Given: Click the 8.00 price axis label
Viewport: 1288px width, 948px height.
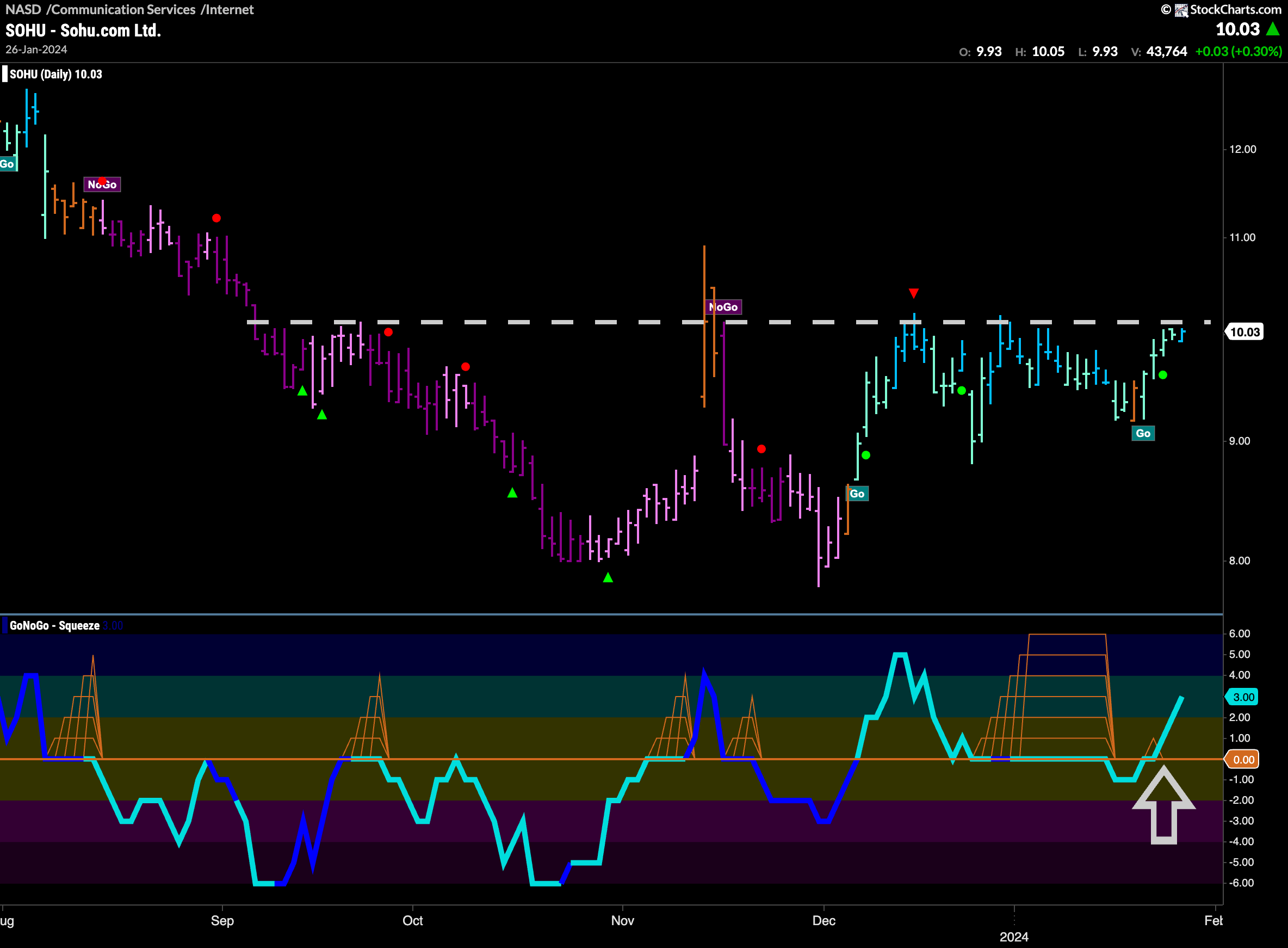Looking at the screenshot, I should [x=1239, y=561].
